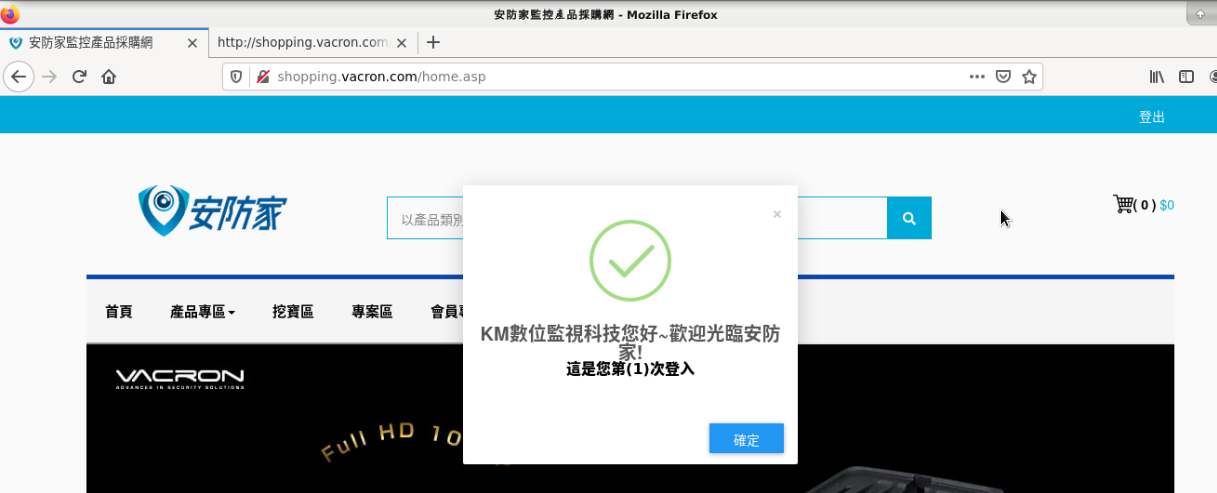Reload the current page

pos(79,77)
